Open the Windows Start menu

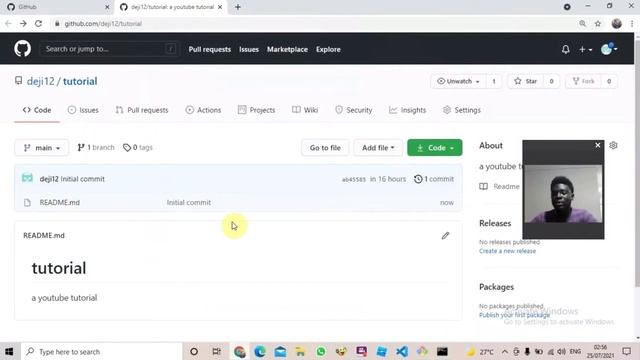point(9,351)
